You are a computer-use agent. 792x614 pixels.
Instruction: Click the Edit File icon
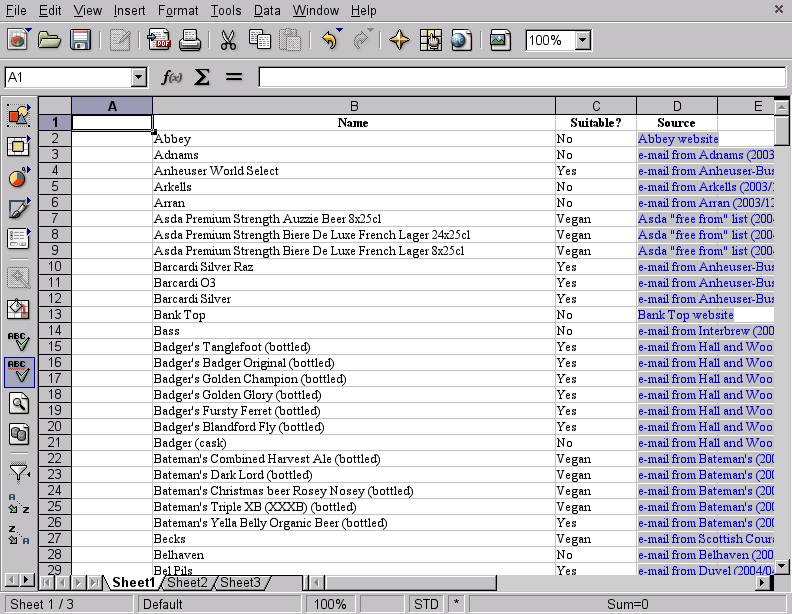pos(120,40)
